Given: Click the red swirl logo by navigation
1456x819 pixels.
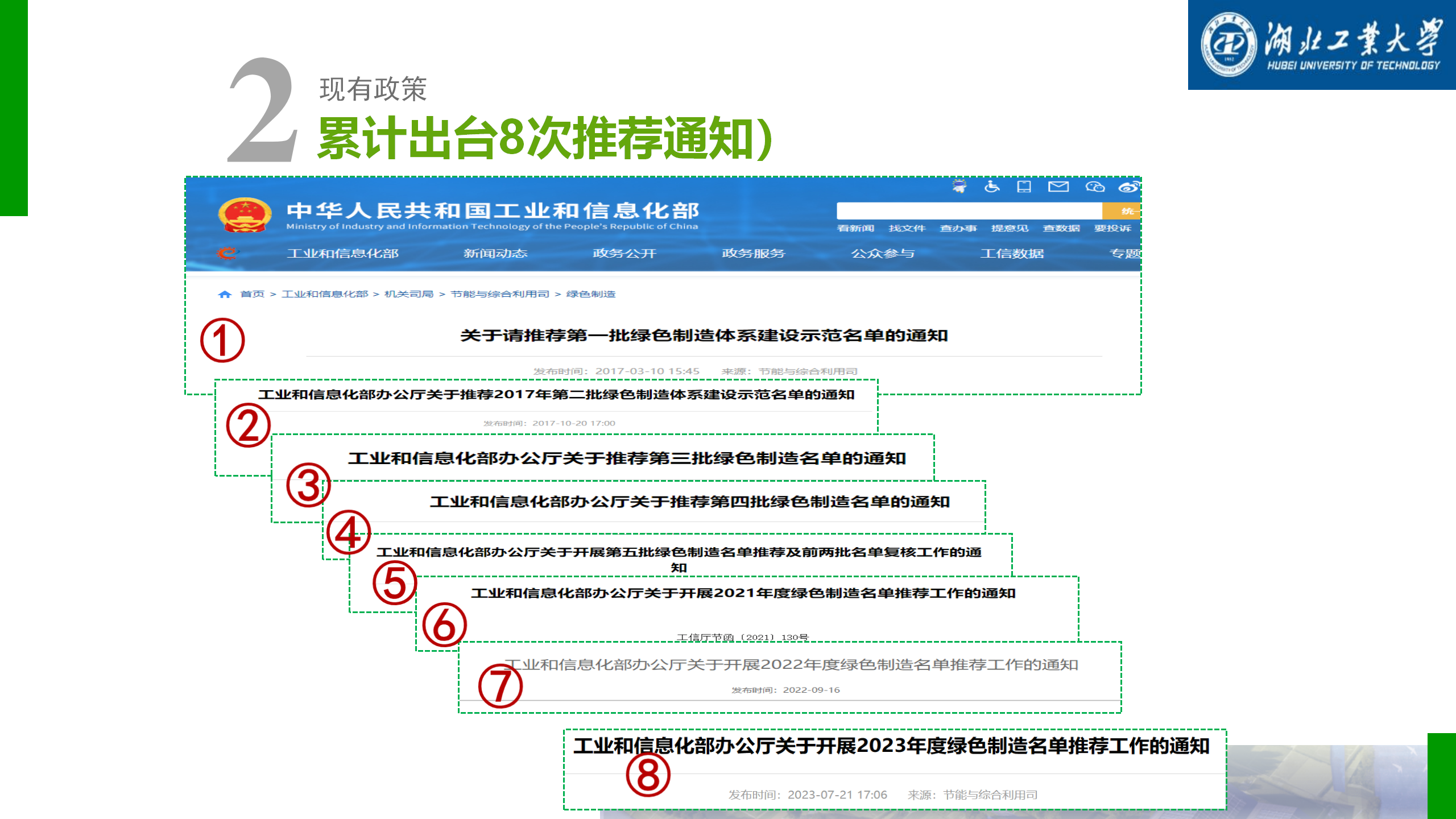Looking at the screenshot, I should [227, 253].
